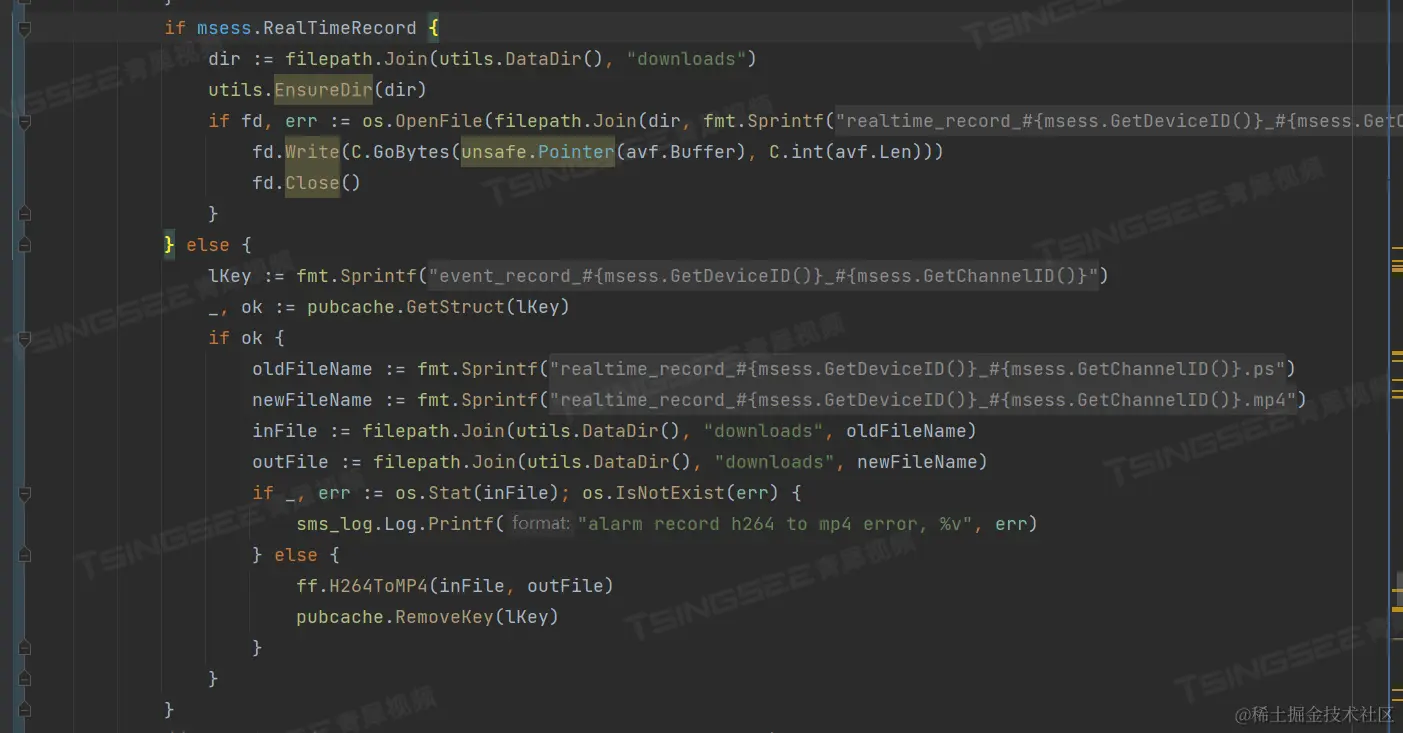Click the 'format:' parameter hint in Printf

[x=540, y=524]
